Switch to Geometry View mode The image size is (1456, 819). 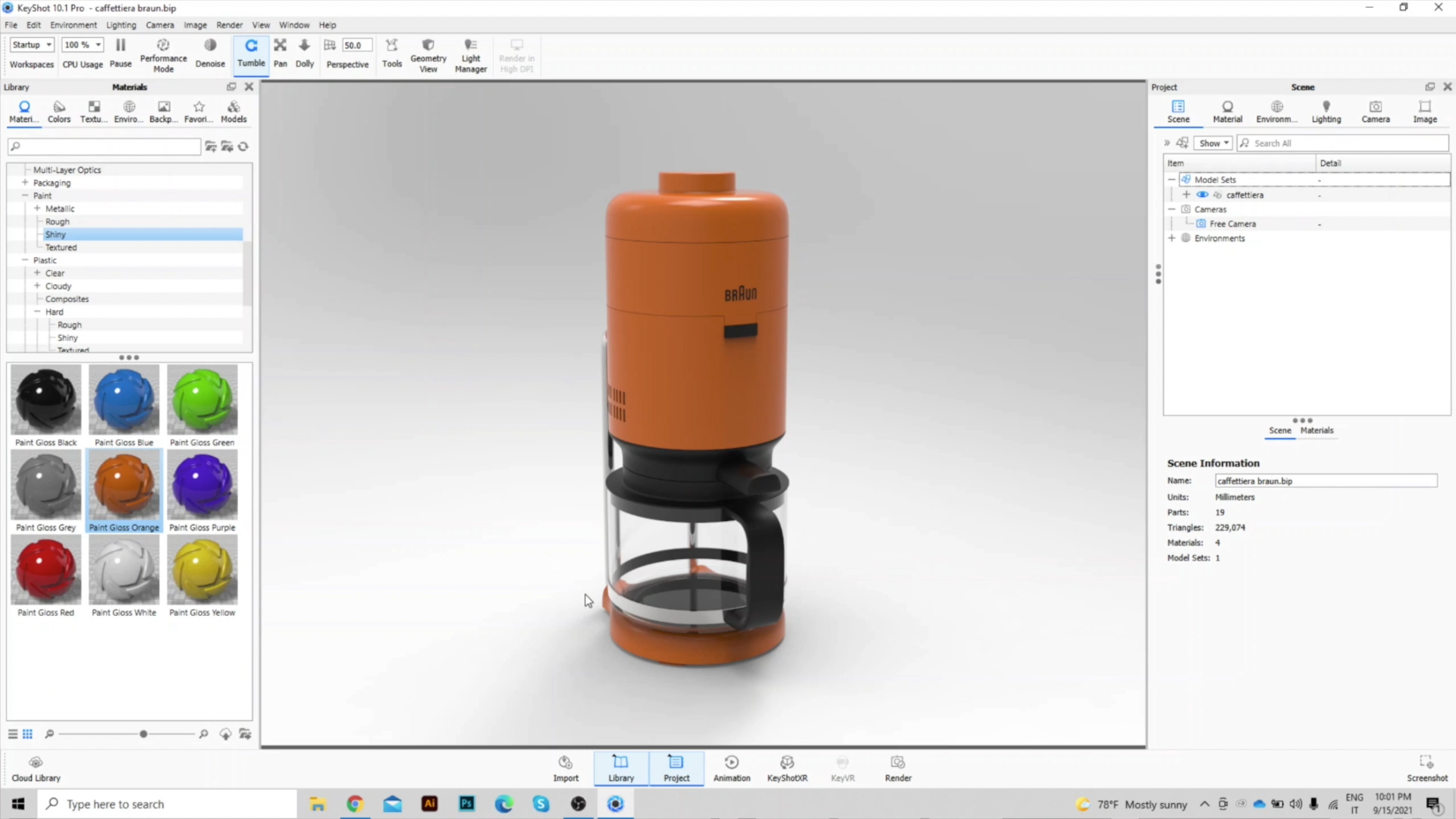coord(427,54)
